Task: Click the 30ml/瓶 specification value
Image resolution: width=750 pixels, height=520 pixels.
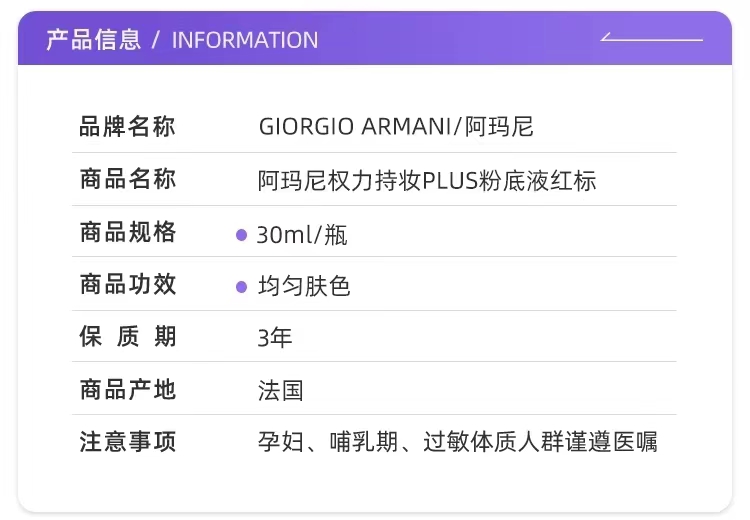Action: (x=302, y=236)
